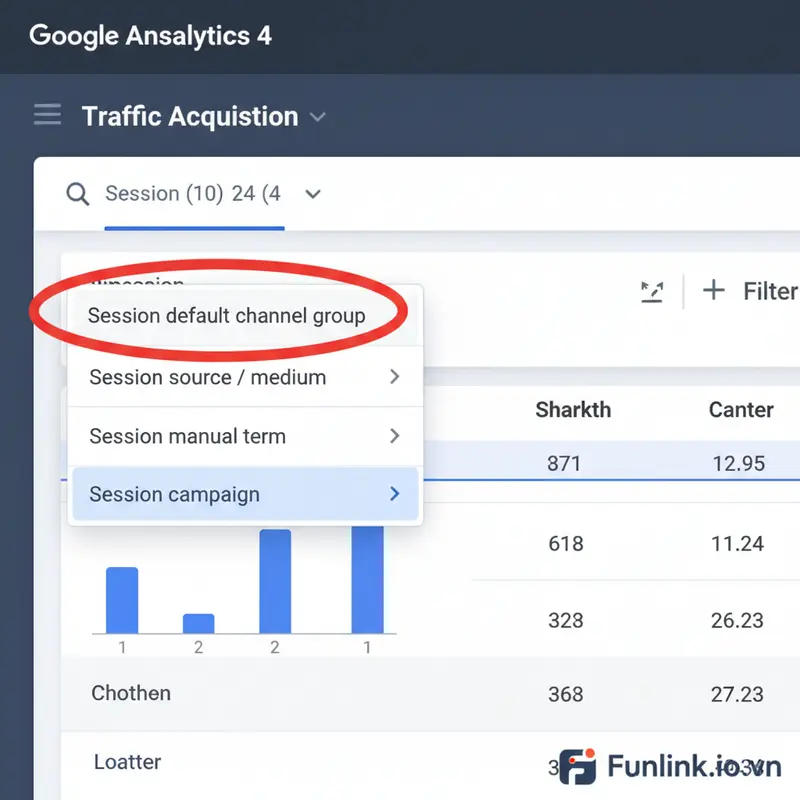Viewport: 800px width, 800px height.
Task: Expand the Session campaign submenu arrow
Action: click(394, 494)
